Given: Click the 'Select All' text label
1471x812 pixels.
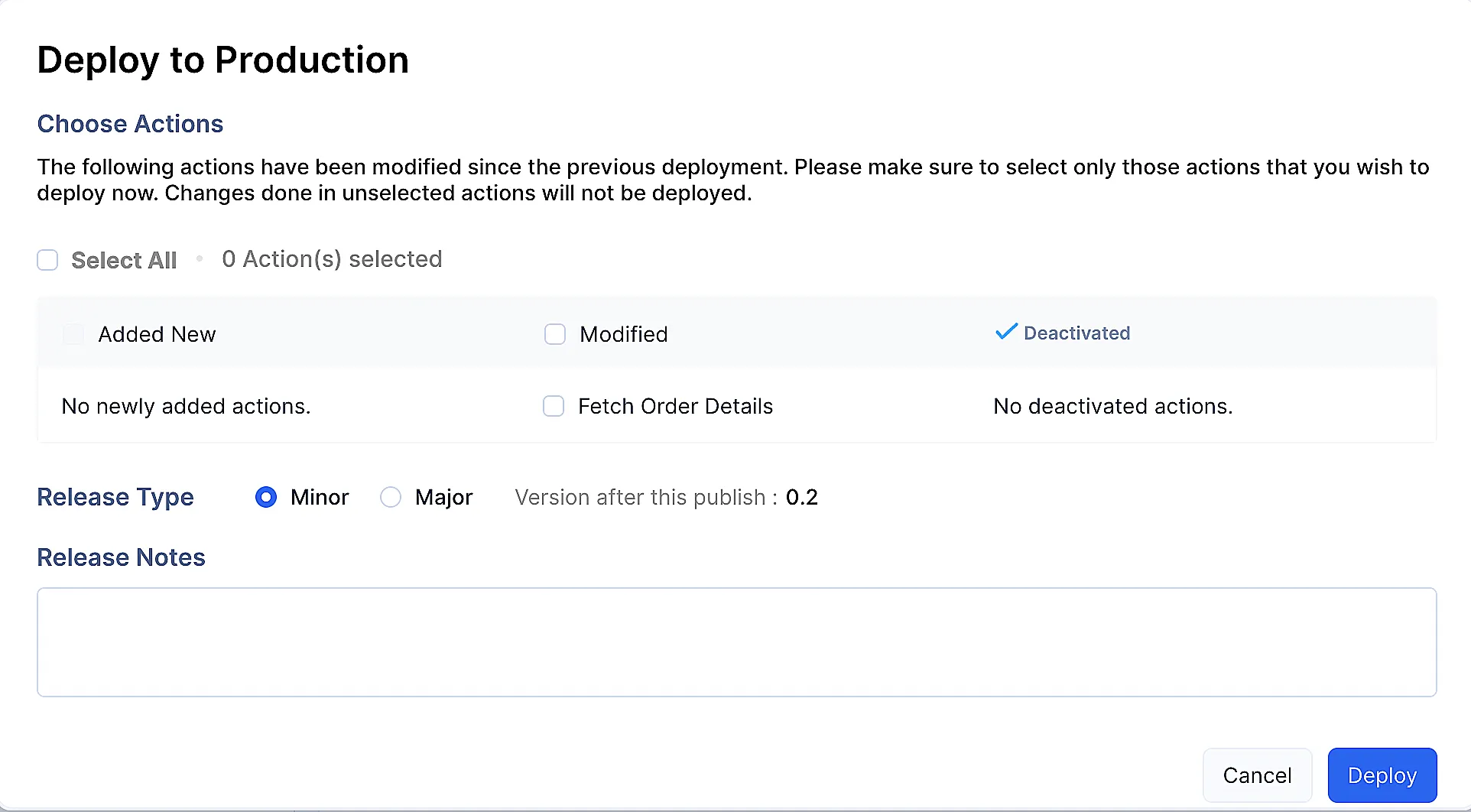Looking at the screenshot, I should coord(124,261).
